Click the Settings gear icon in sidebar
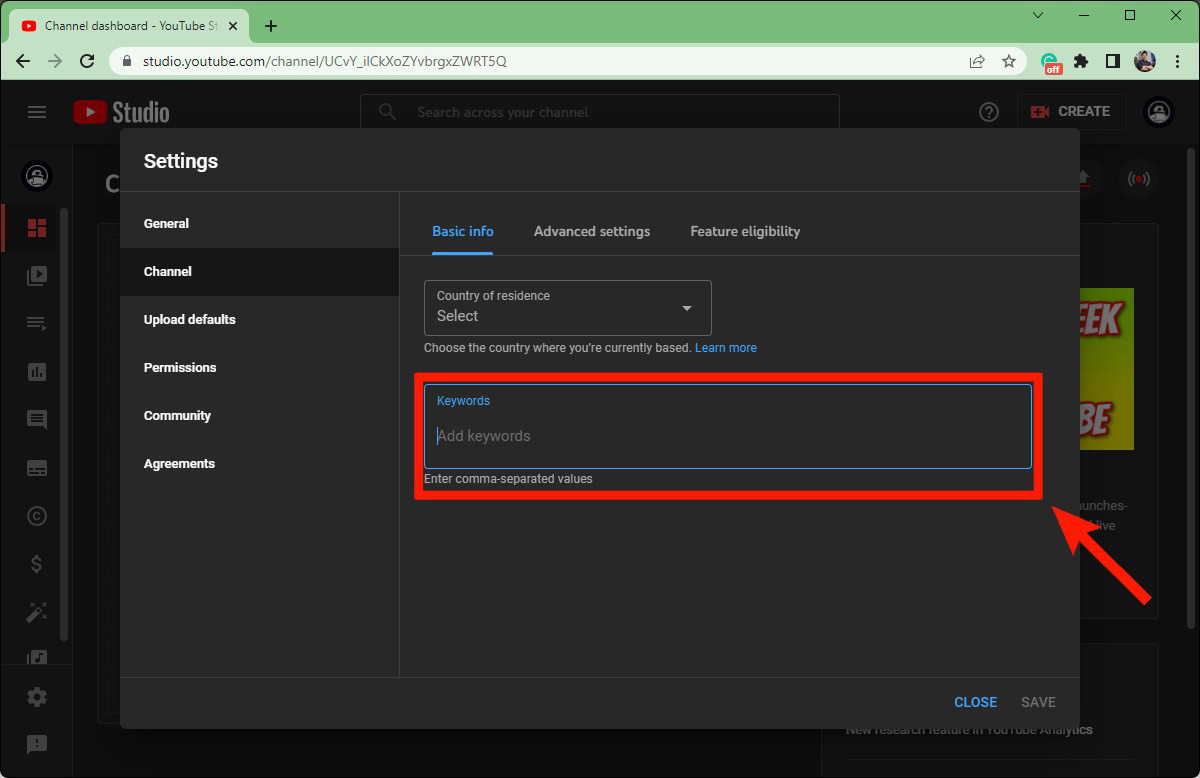Viewport: 1200px width, 778px height. tap(37, 697)
